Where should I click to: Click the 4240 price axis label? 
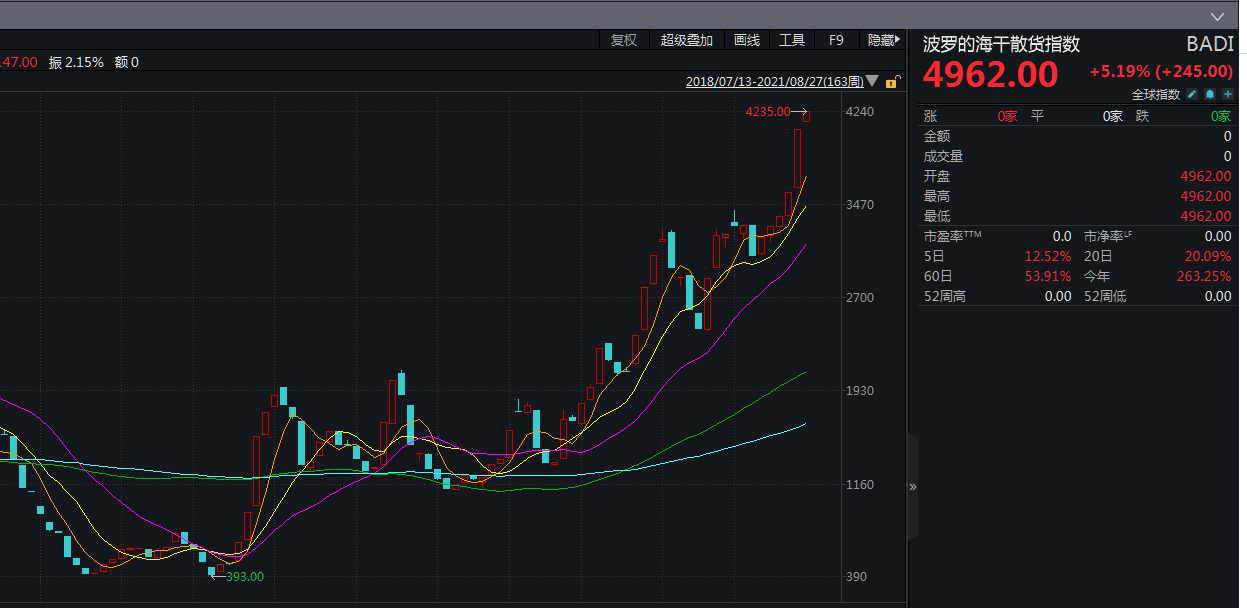tap(860, 112)
